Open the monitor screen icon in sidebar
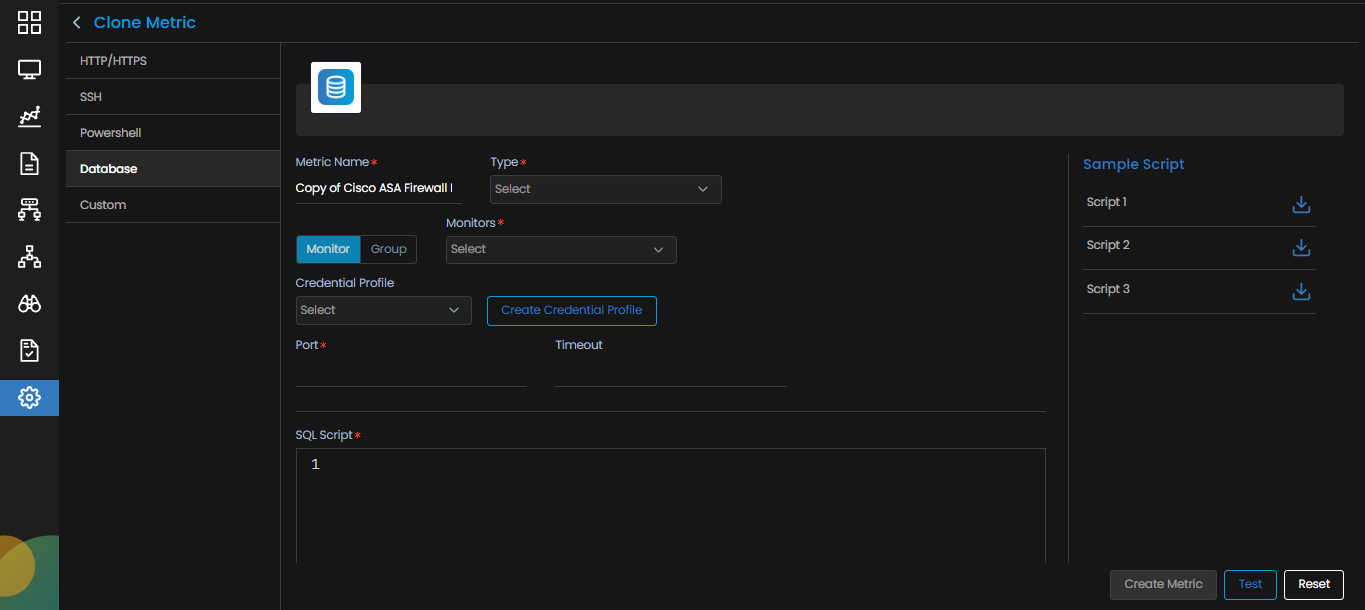Image resolution: width=1365 pixels, height=610 pixels. (x=29, y=70)
